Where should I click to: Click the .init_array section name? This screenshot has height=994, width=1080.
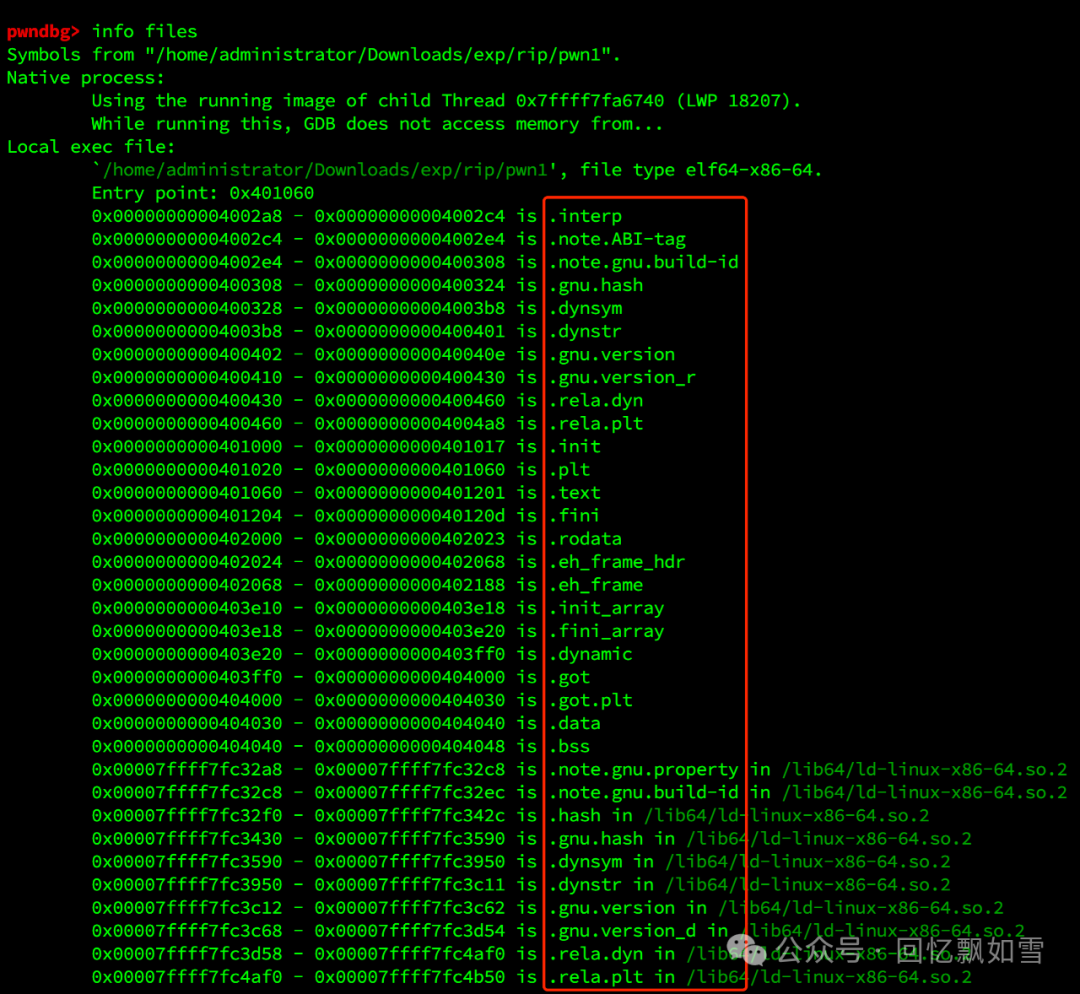coord(606,608)
